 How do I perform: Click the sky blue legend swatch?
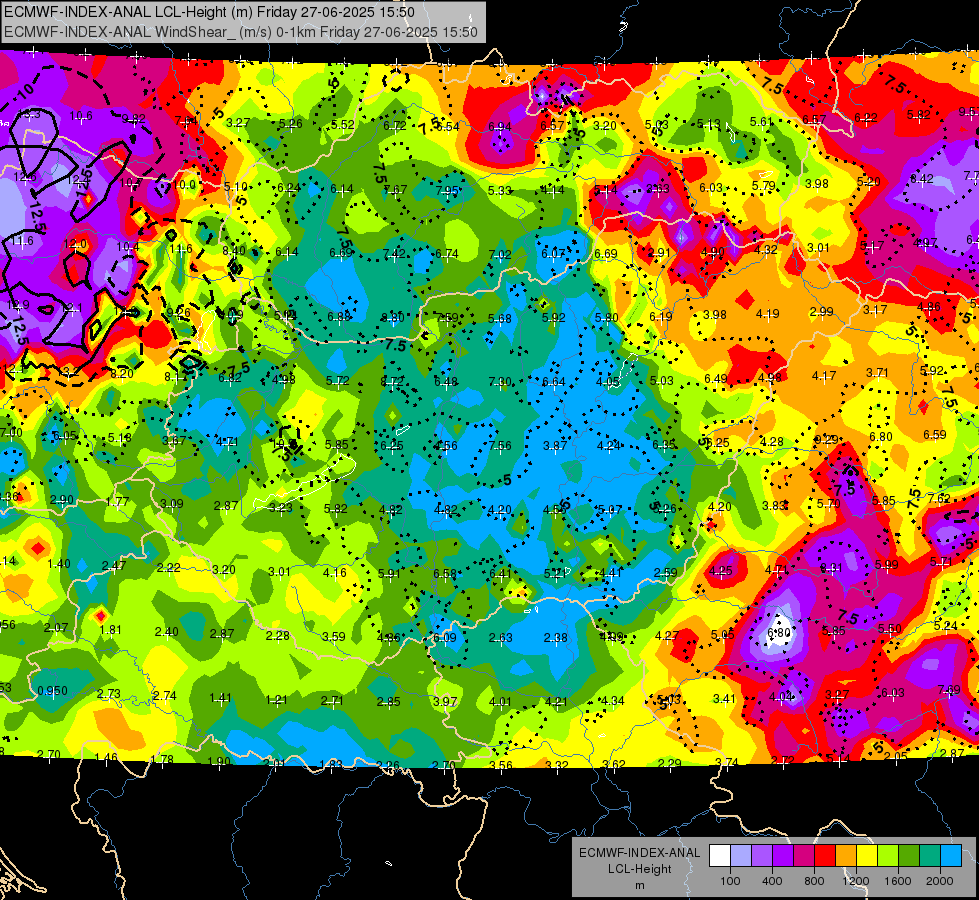[x=950, y=856]
